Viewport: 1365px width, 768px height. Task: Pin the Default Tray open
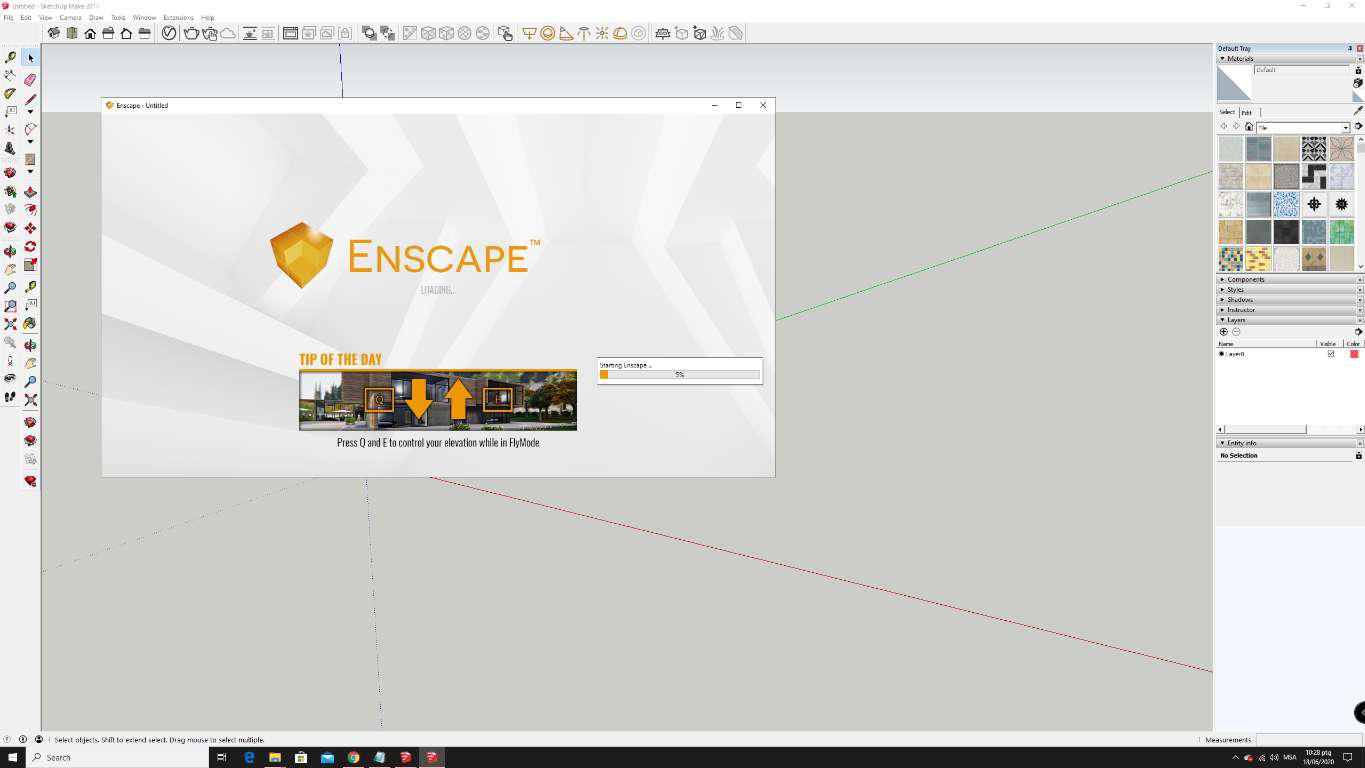tap(1352, 47)
